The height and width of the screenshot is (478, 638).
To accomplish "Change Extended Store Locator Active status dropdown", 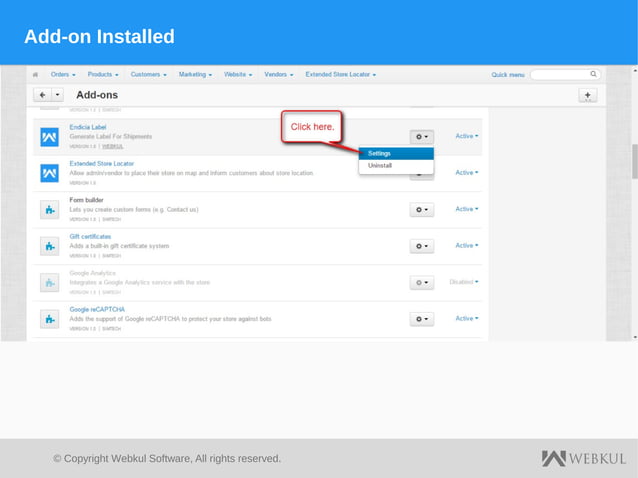I will pos(467,172).
